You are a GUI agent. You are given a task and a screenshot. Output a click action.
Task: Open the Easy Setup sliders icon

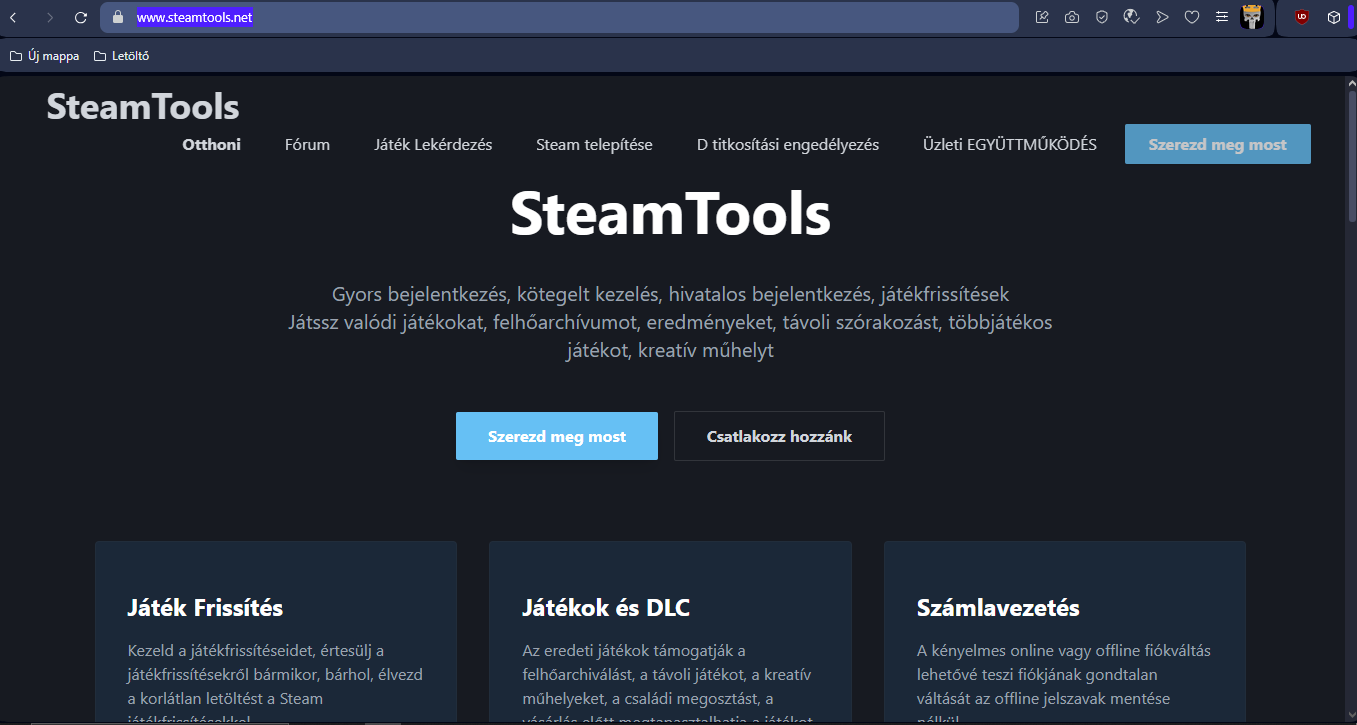[x=1221, y=17]
